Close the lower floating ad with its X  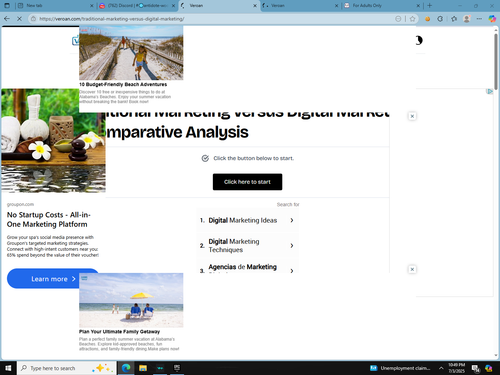click(x=412, y=269)
